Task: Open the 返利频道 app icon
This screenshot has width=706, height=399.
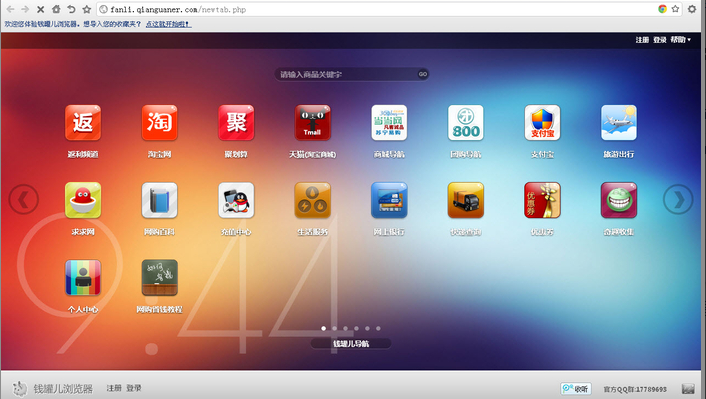Action: coord(83,123)
